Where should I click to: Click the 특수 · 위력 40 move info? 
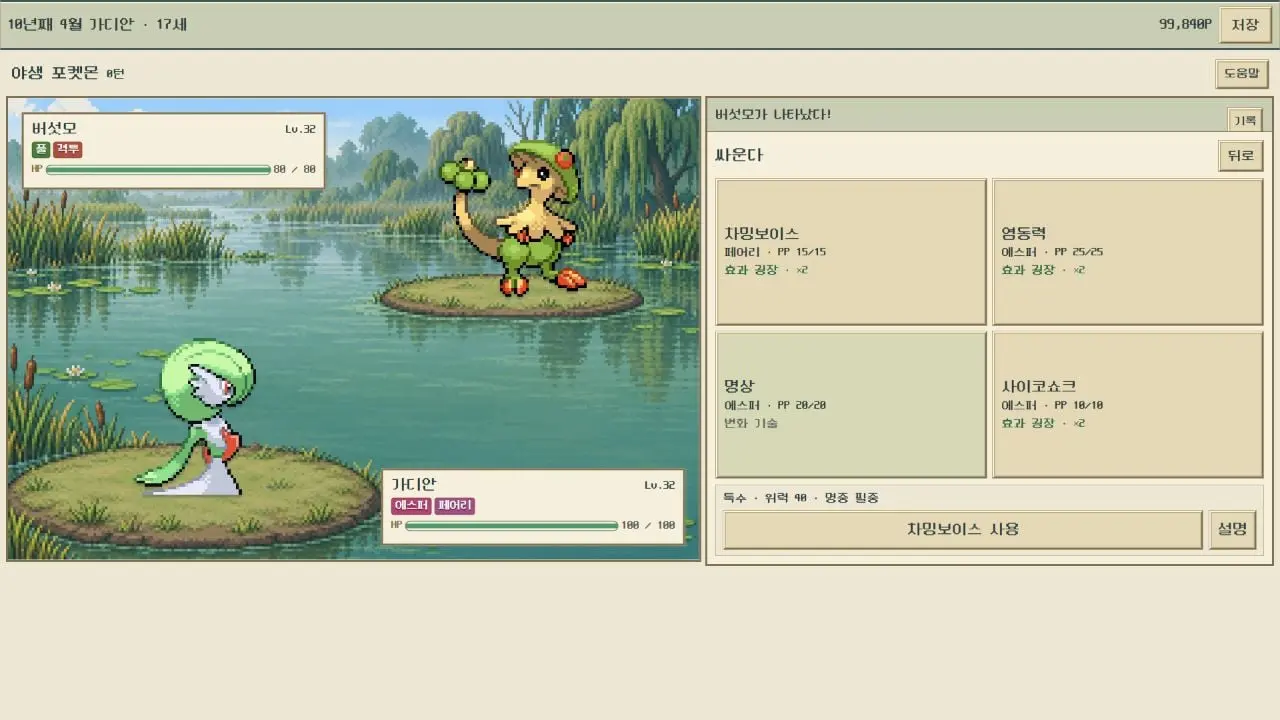tap(801, 498)
